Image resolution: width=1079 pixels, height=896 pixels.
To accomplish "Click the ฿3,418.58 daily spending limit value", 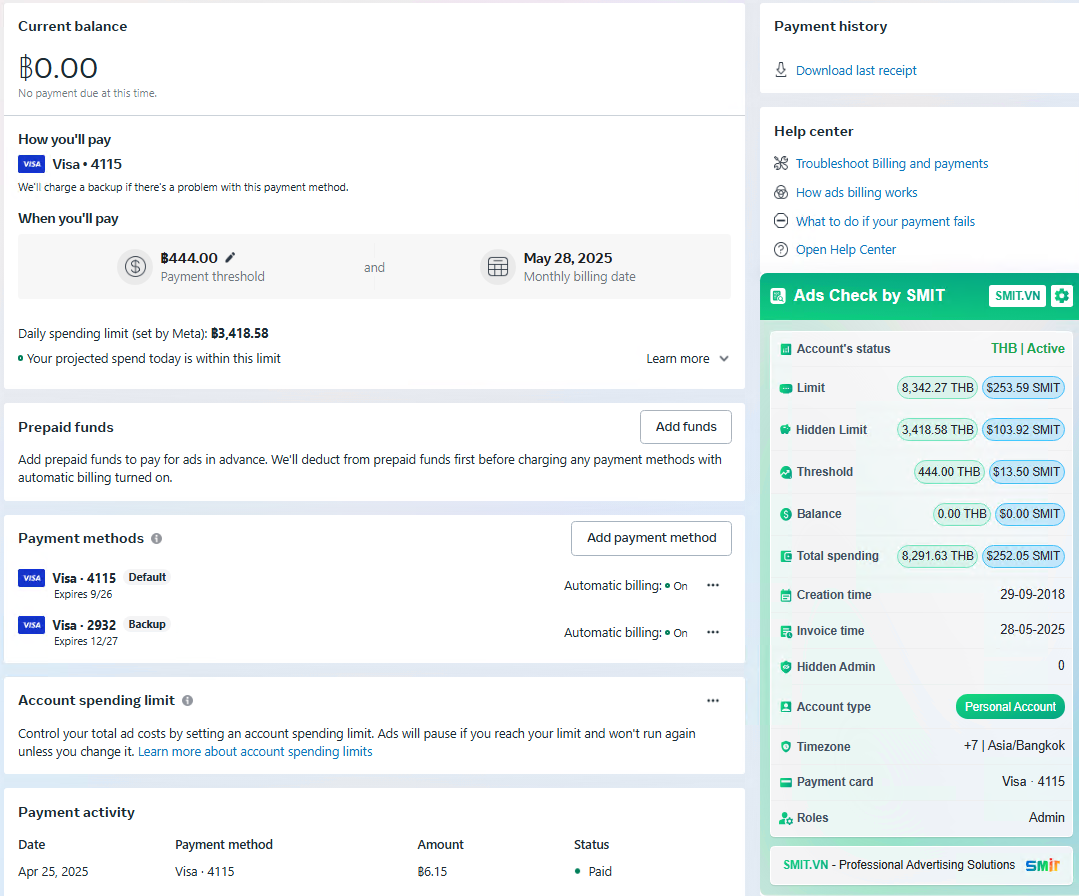I will pyautogui.click(x=239, y=333).
